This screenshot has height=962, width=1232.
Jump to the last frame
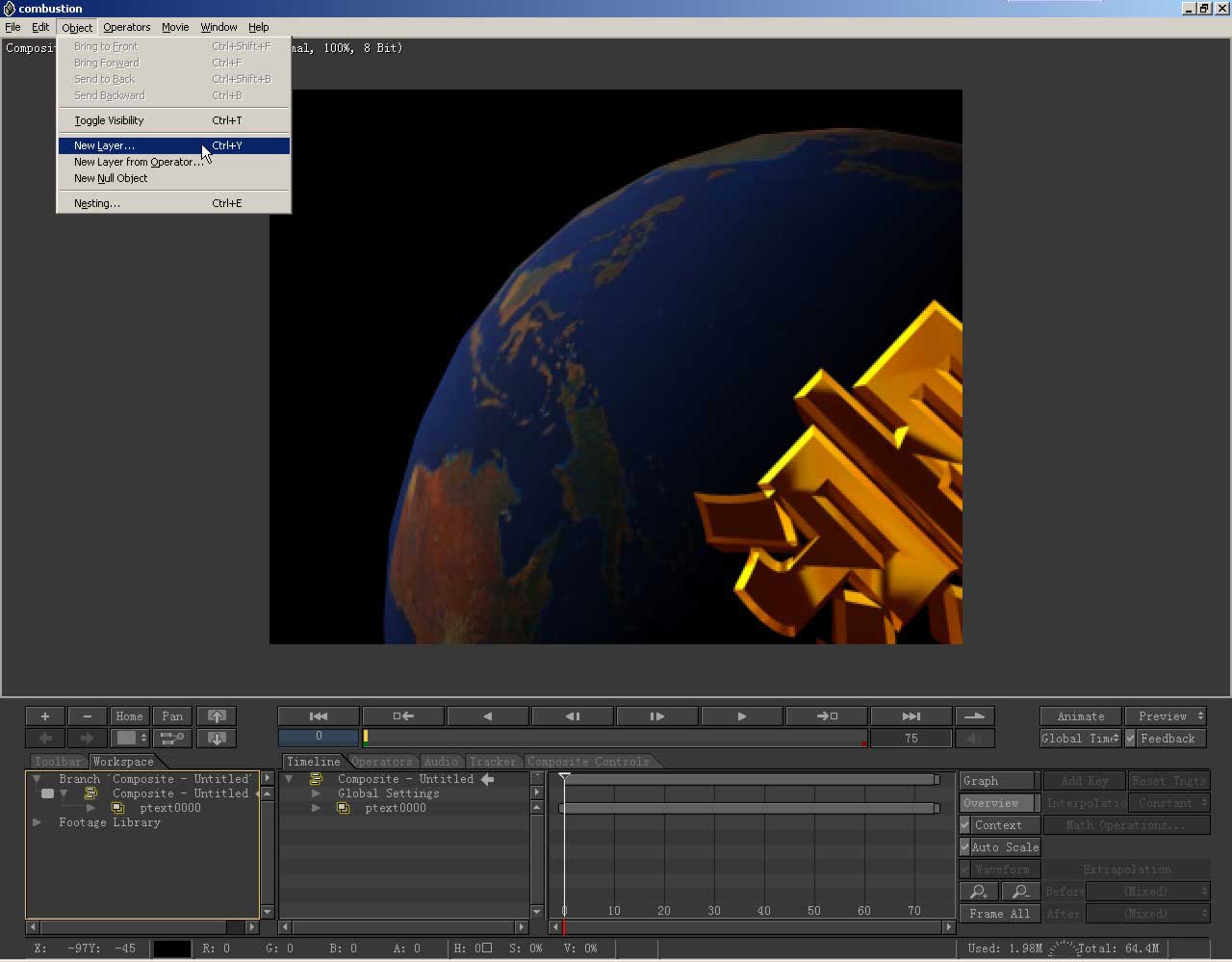pyautogui.click(x=911, y=716)
